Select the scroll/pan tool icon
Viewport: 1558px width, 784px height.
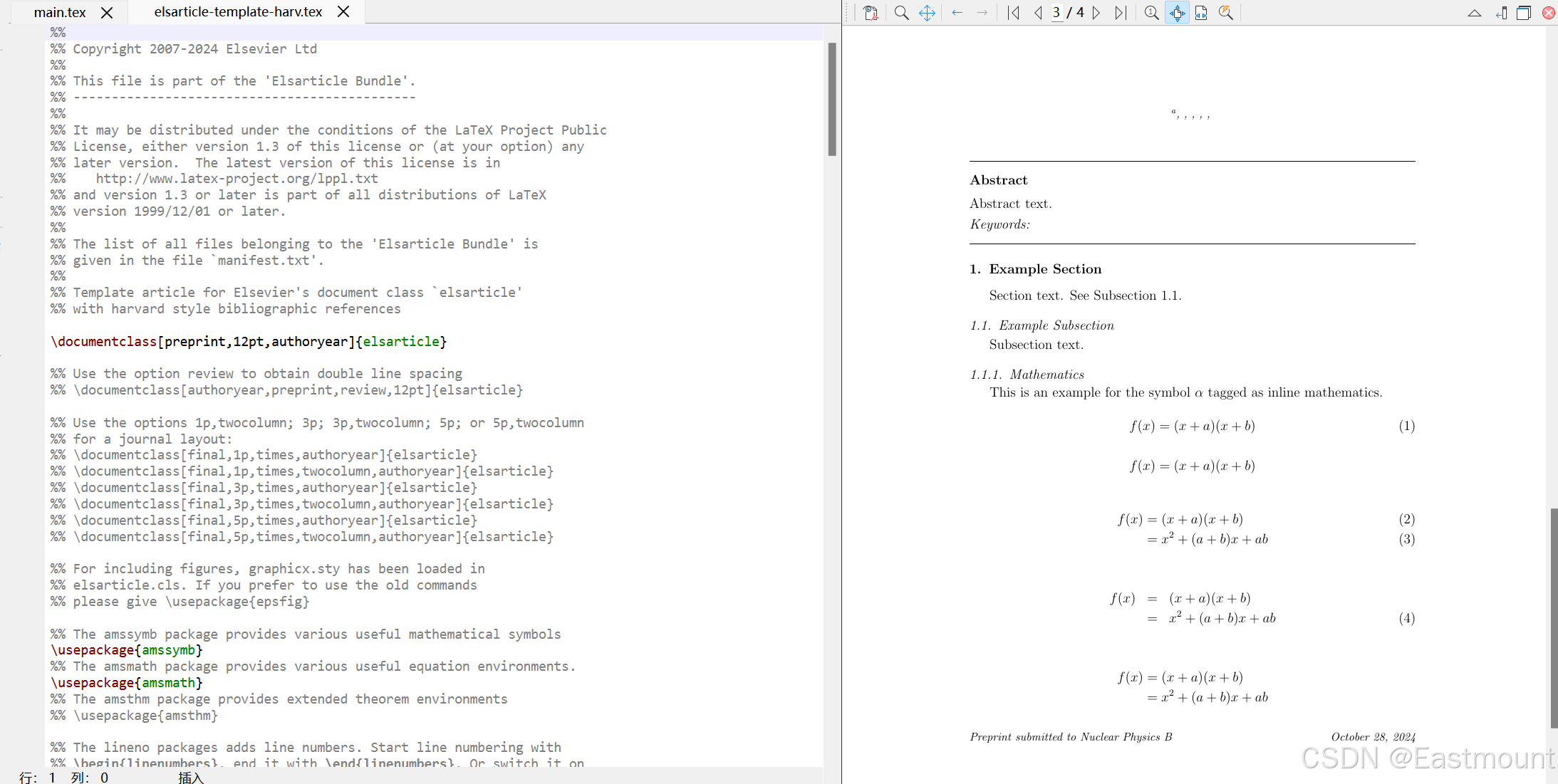click(927, 13)
